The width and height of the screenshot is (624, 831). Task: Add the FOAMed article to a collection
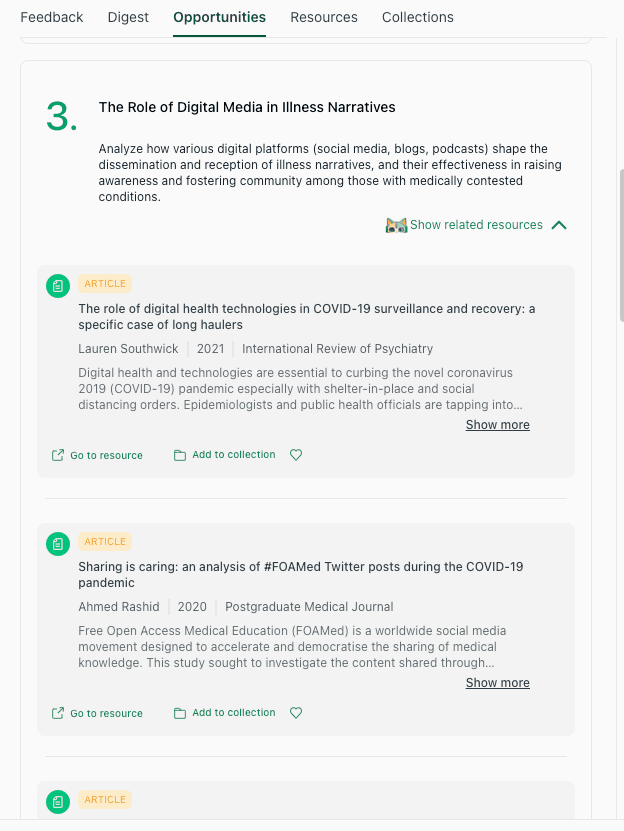[x=233, y=712]
